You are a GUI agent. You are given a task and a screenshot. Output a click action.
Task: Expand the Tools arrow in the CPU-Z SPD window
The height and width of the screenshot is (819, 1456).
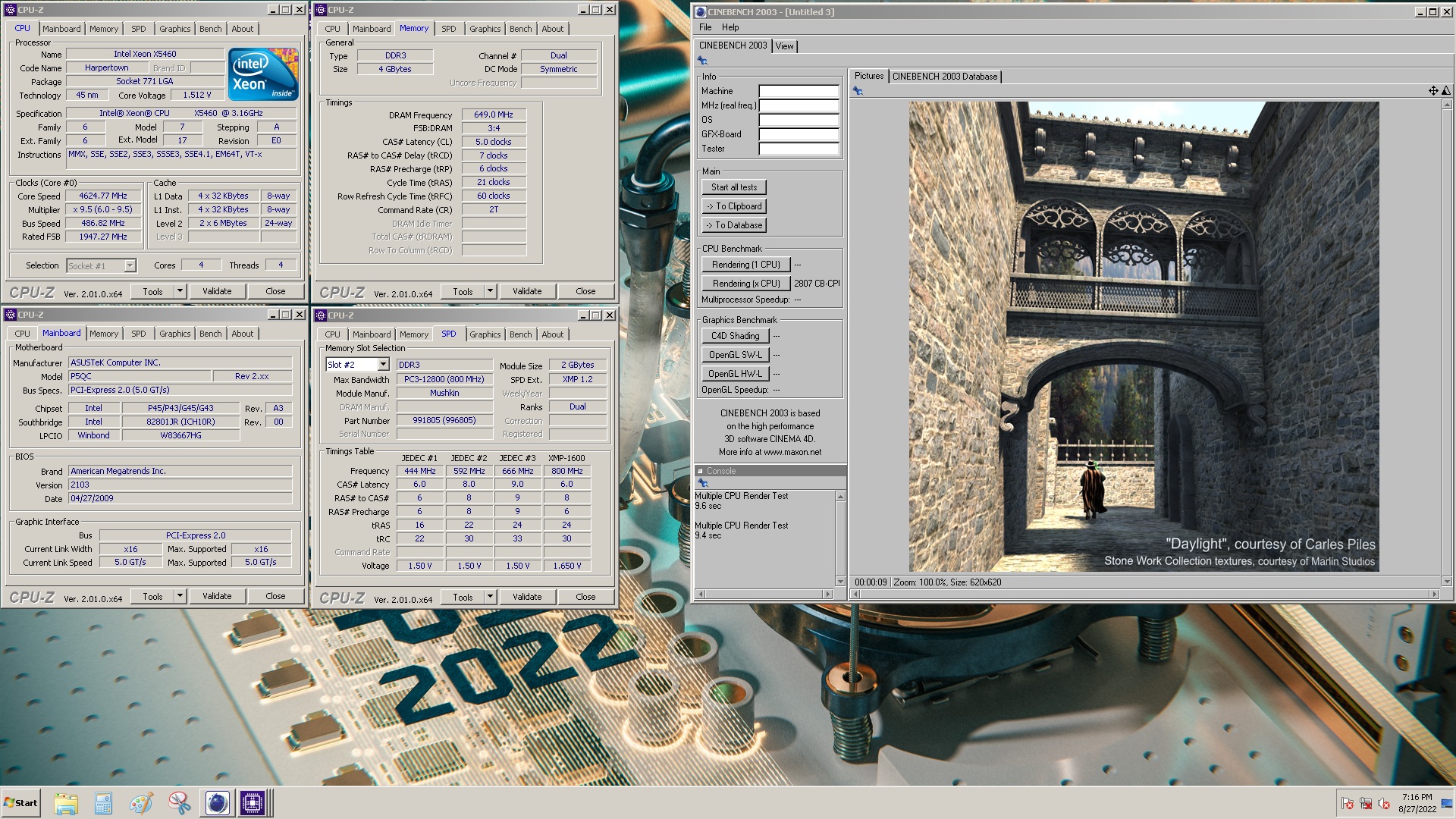(490, 598)
